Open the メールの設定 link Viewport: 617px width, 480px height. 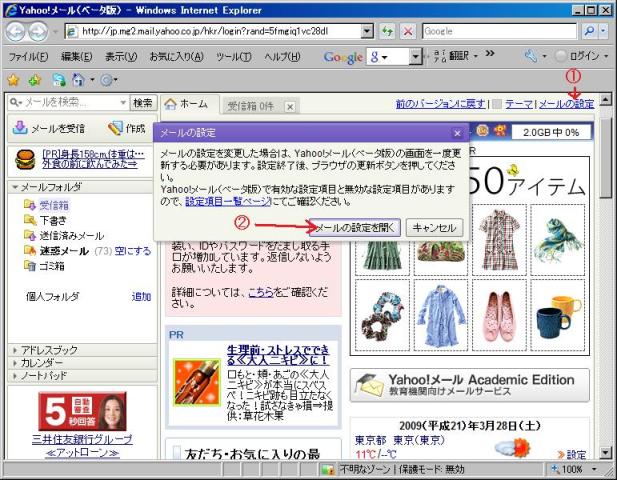(566, 104)
